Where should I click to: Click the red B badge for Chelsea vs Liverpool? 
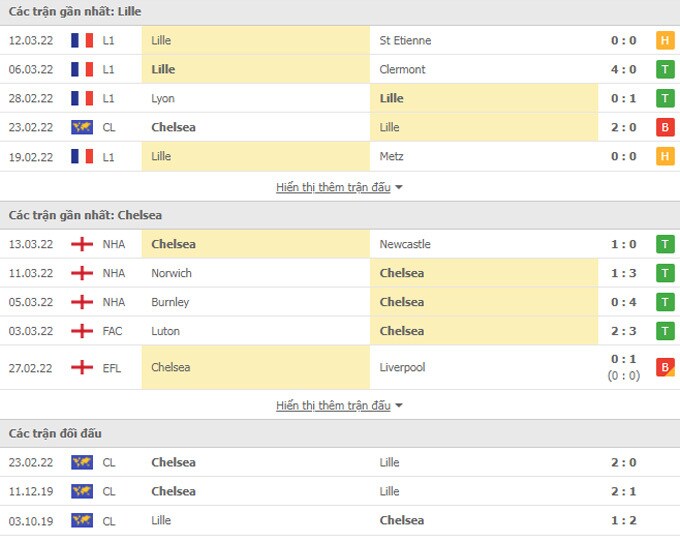pos(664,368)
